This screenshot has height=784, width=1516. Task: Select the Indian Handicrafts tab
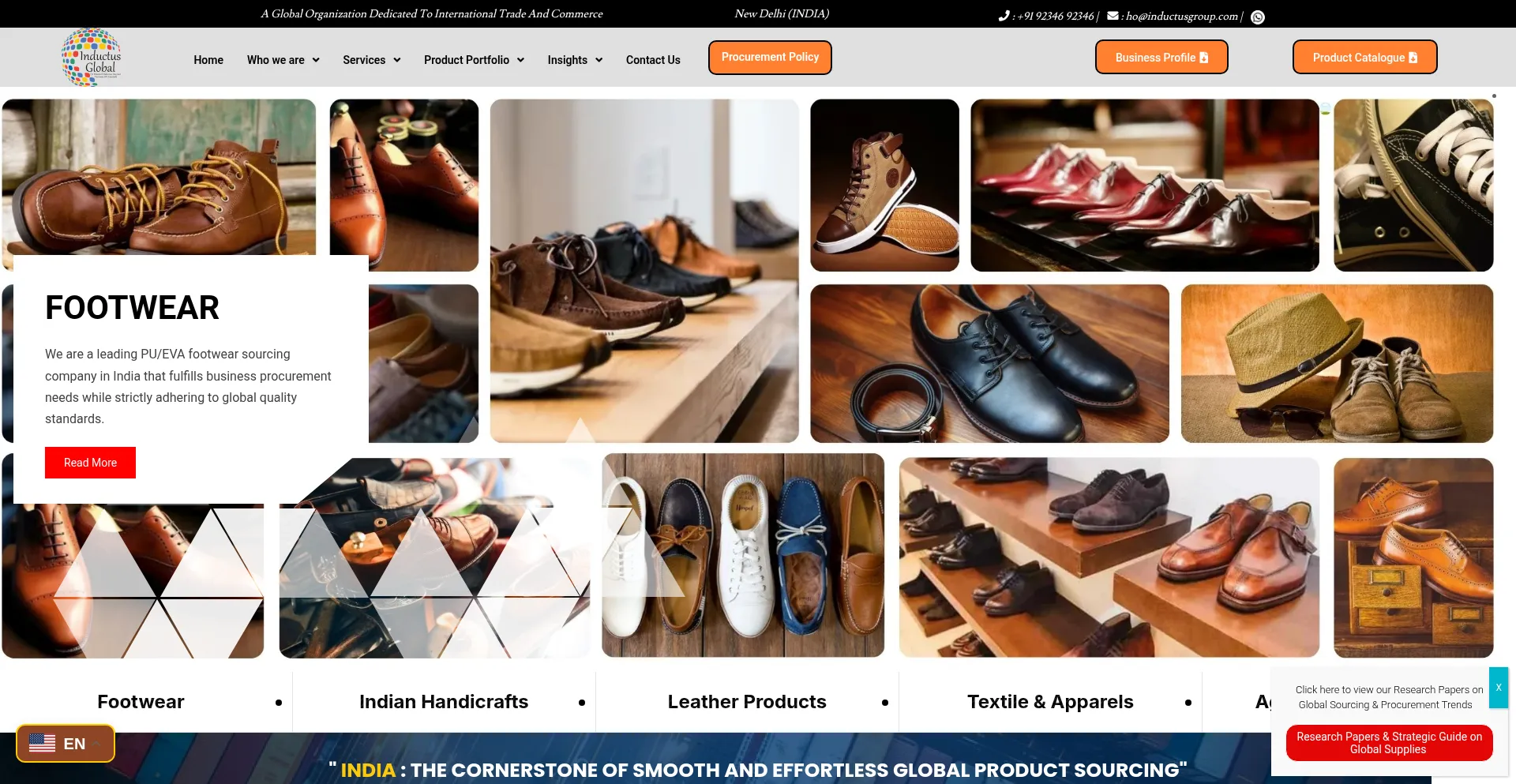point(444,702)
